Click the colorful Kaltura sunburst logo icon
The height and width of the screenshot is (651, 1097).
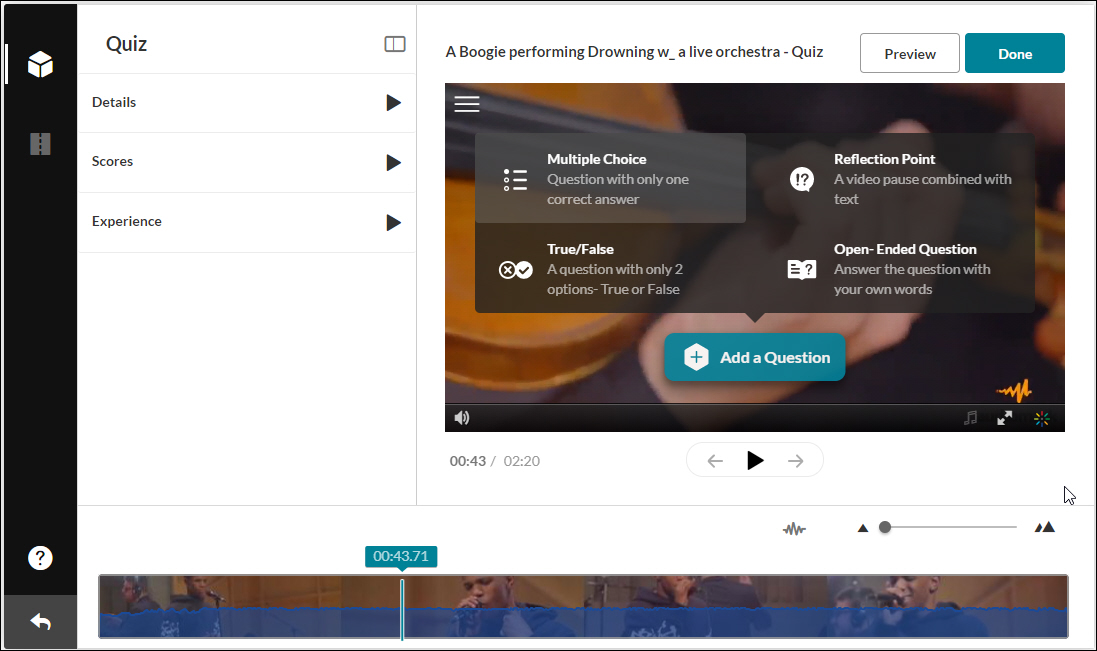click(x=1042, y=418)
